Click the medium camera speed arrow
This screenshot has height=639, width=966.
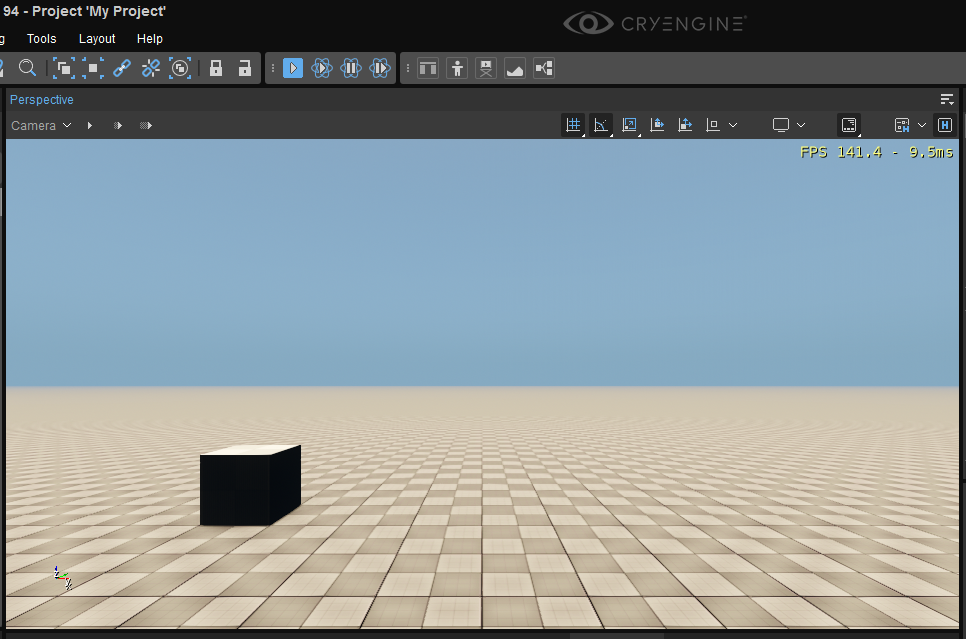click(x=118, y=126)
